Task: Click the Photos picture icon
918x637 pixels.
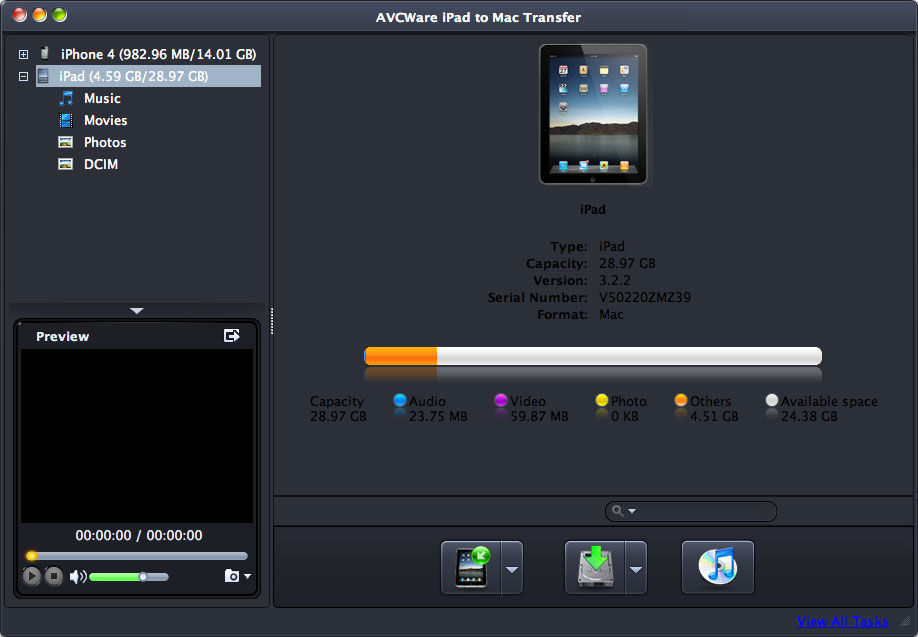Action: pyautogui.click(x=66, y=142)
